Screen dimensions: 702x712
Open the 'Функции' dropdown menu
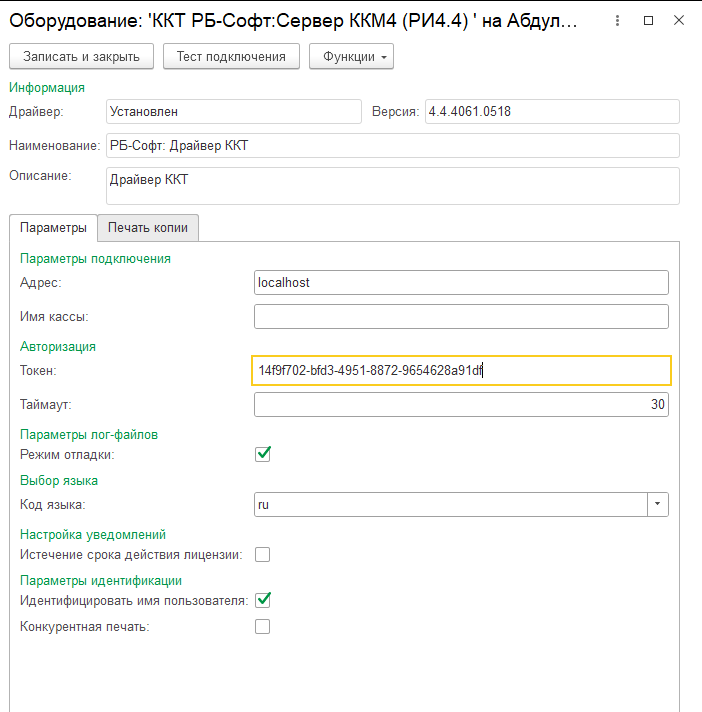point(351,56)
